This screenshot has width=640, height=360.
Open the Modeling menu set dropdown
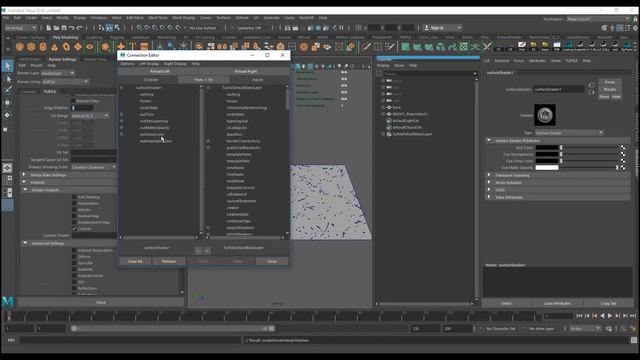click(20, 28)
